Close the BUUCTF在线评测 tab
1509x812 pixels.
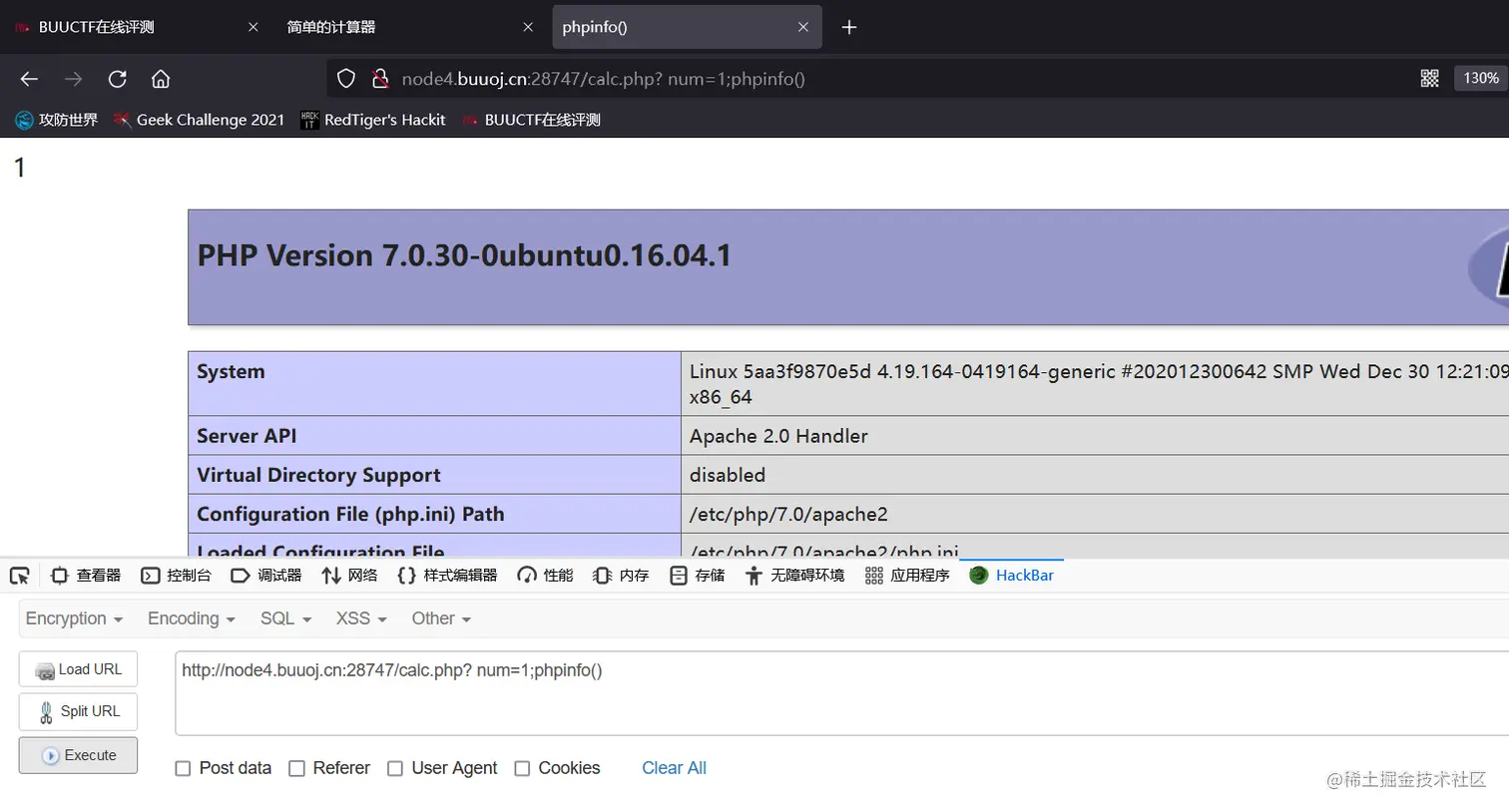pyautogui.click(x=252, y=27)
